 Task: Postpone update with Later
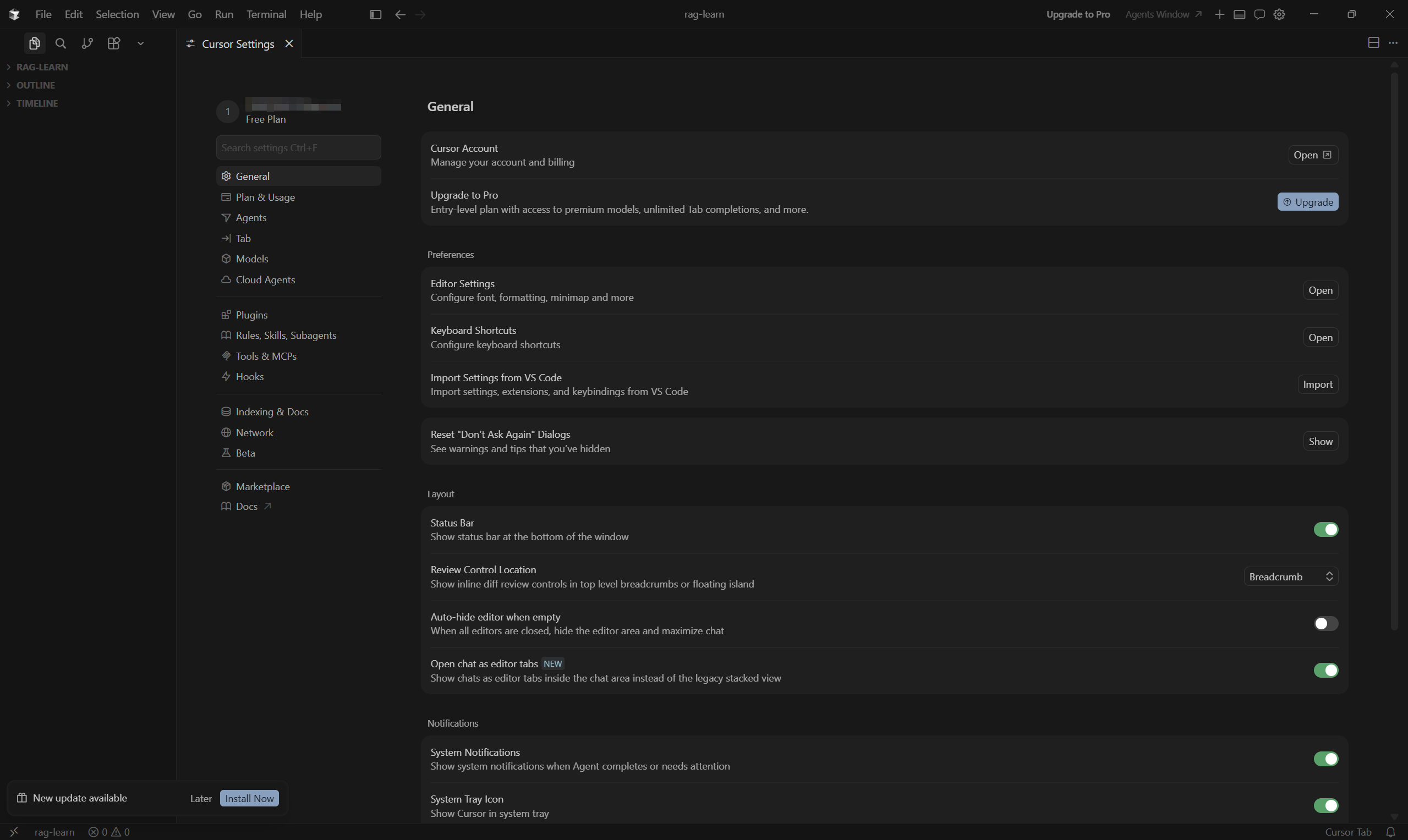click(201, 798)
